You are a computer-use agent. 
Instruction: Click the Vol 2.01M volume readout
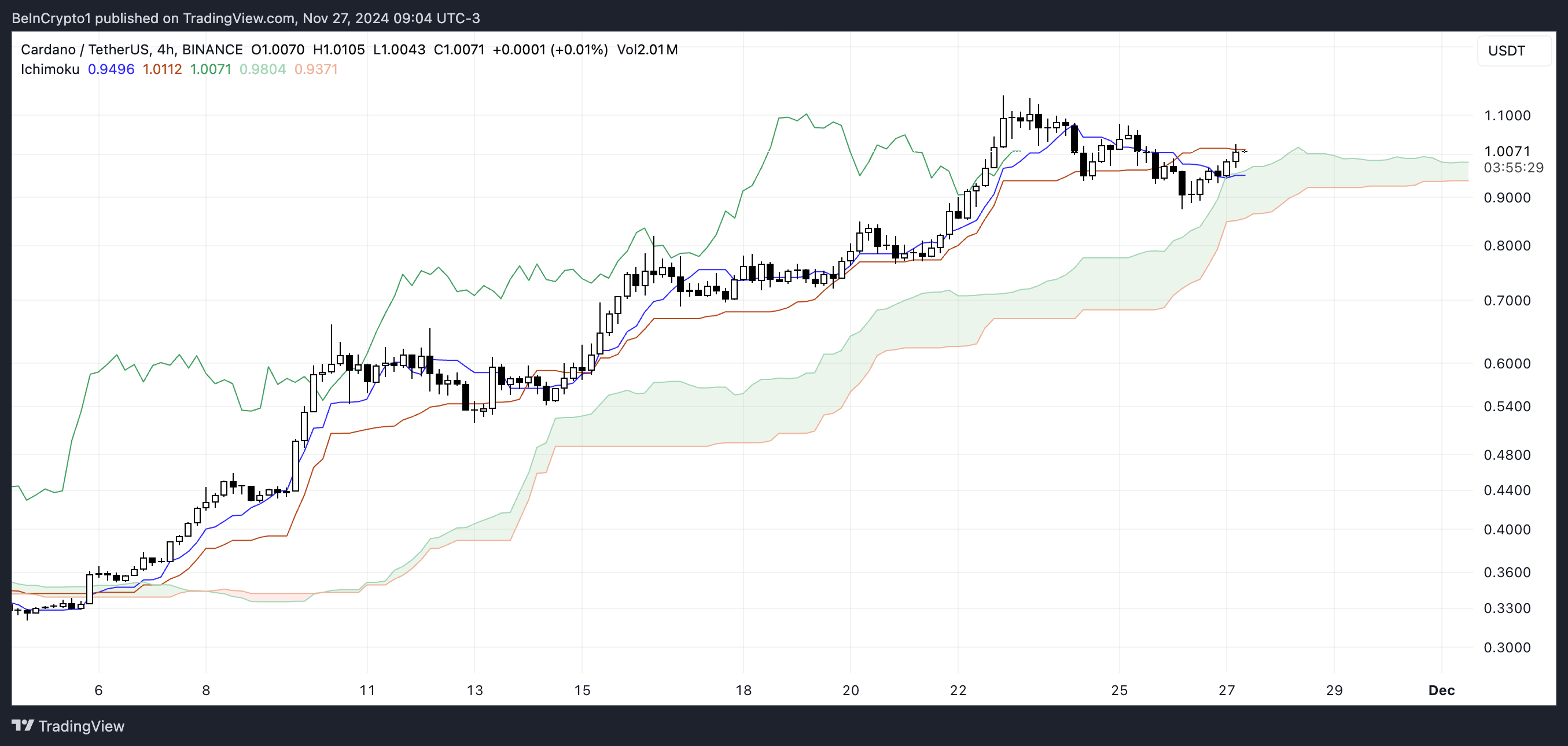pos(647,50)
